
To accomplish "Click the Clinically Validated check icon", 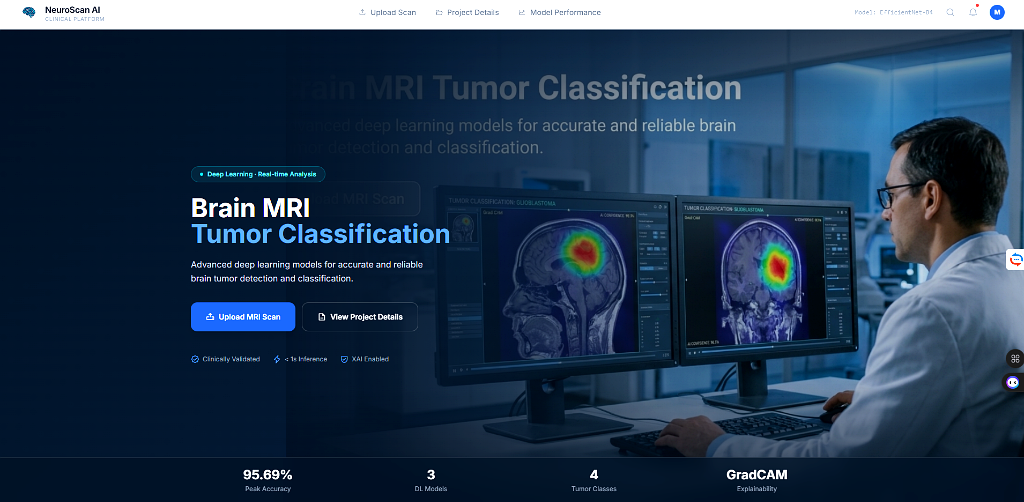I will click(x=195, y=359).
